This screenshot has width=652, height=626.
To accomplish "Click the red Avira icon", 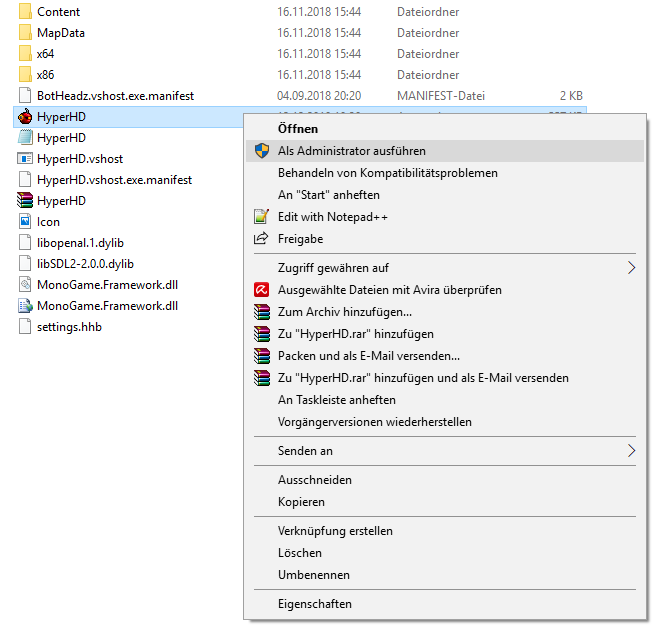I will (262, 289).
